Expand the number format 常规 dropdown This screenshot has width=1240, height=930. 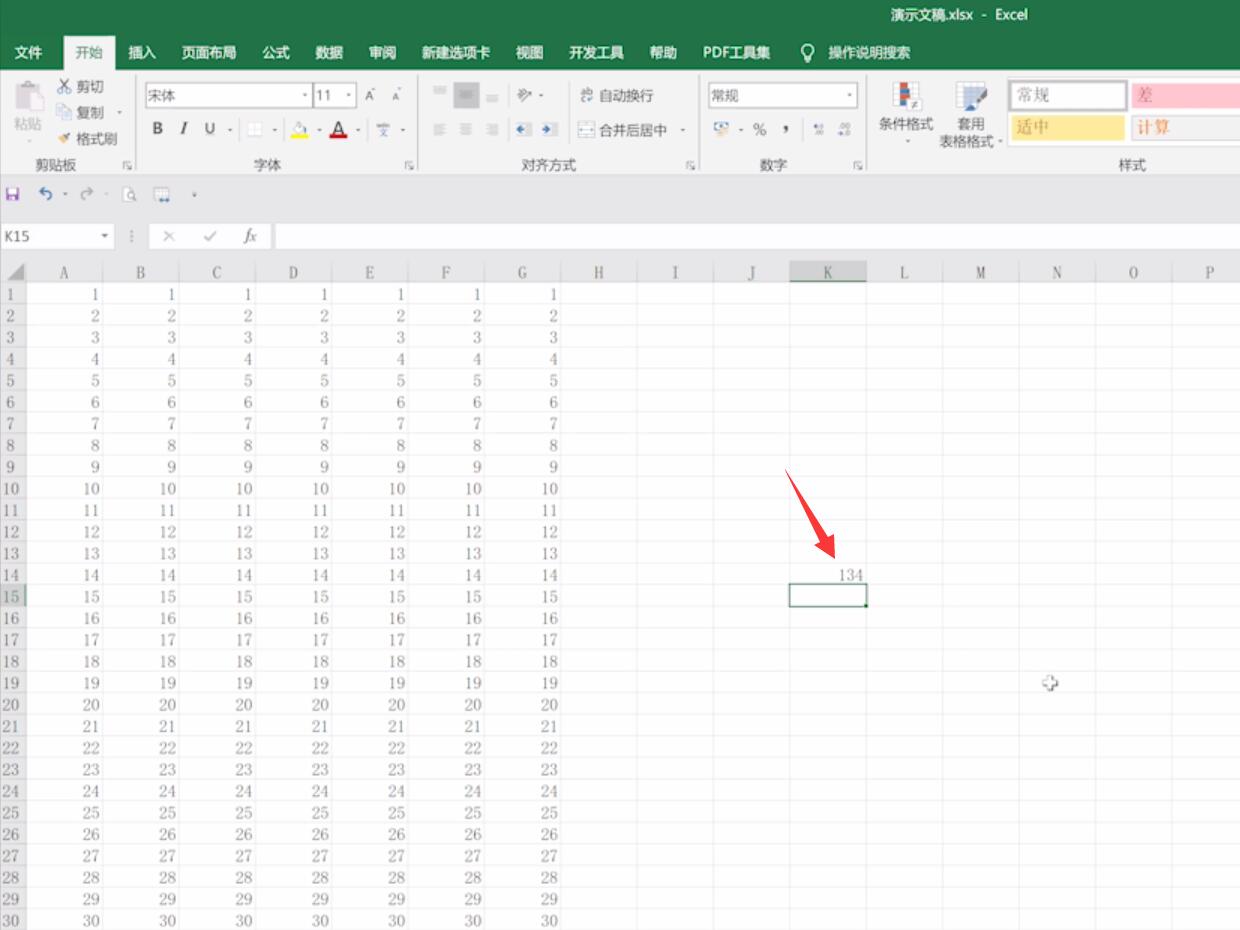[x=850, y=95]
